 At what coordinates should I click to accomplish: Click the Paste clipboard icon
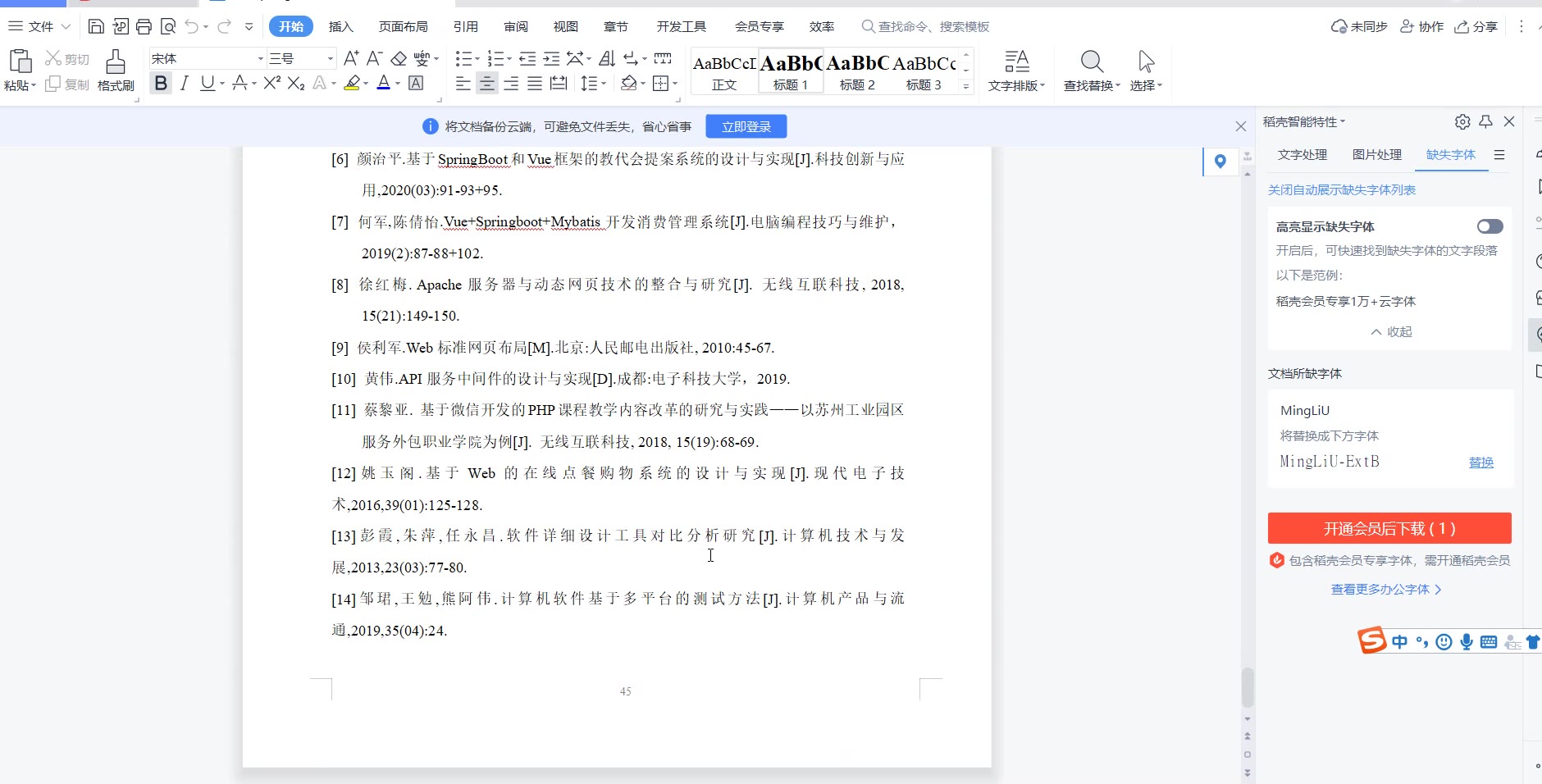20,62
